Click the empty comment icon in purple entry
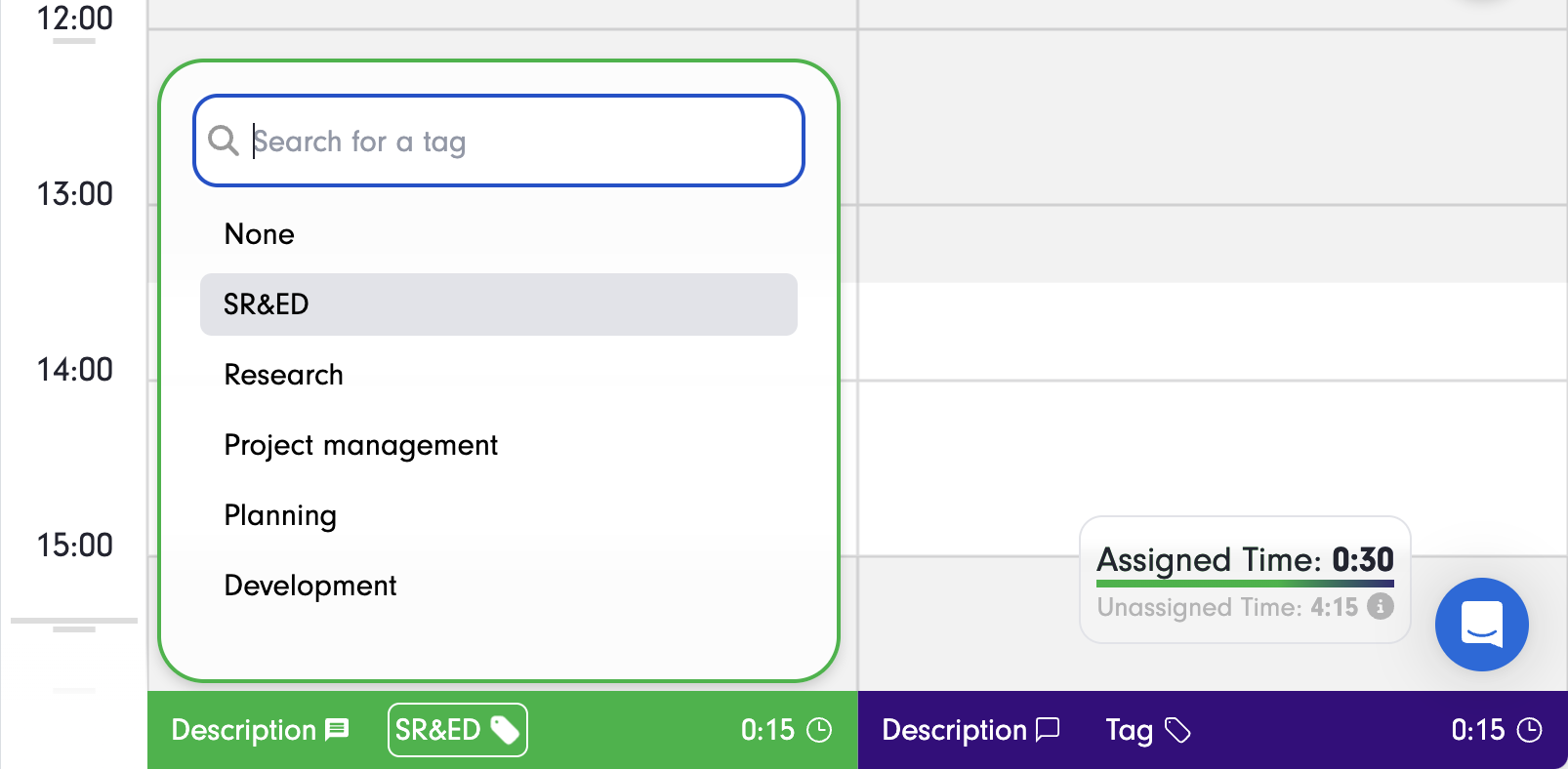 (1048, 730)
